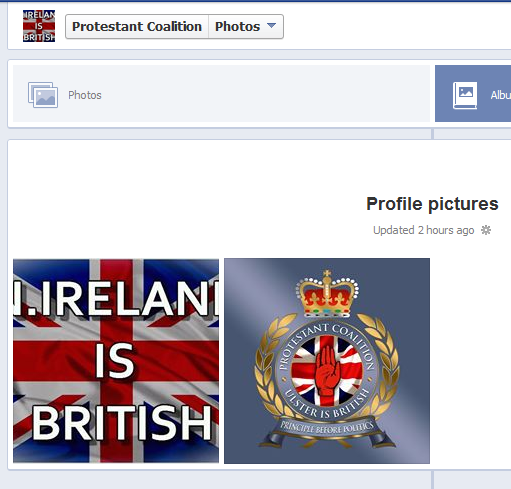The width and height of the screenshot is (511, 489).
Task: Open the album settings gear icon
Action: click(x=486, y=230)
